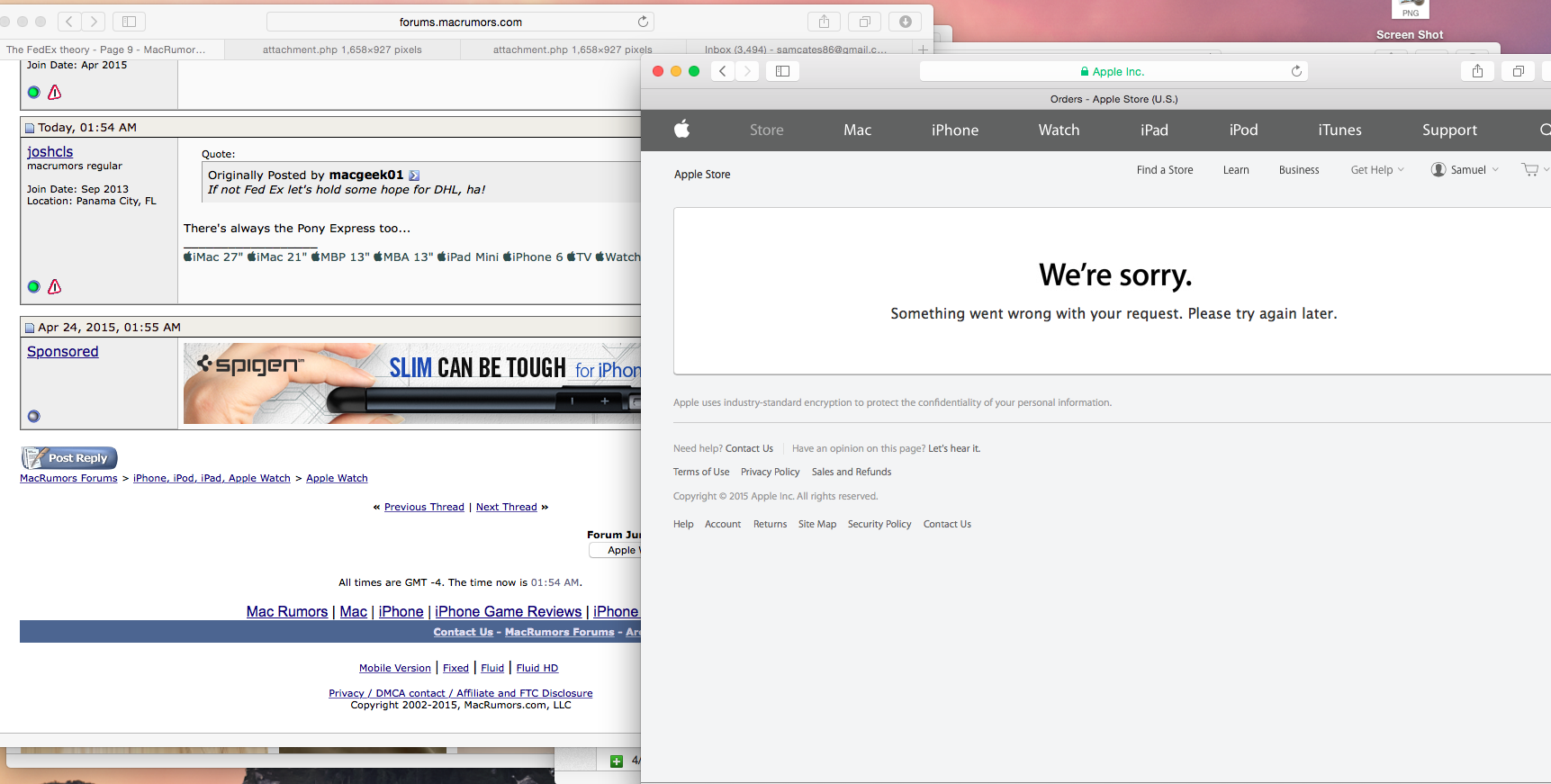Open the iTunes section in the Apple navigation
Image resolution: width=1551 pixels, height=784 pixels.
pos(1339,130)
